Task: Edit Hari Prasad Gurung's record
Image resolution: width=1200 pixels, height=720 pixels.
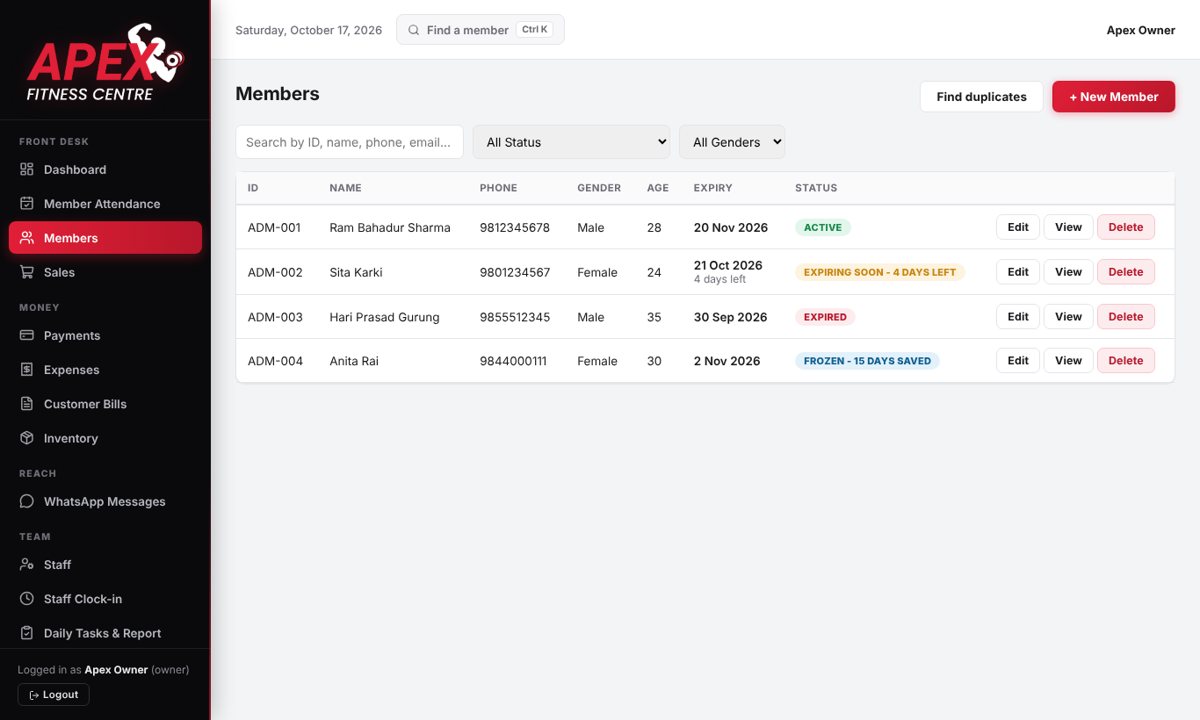Action: (x=1018, y=317)
